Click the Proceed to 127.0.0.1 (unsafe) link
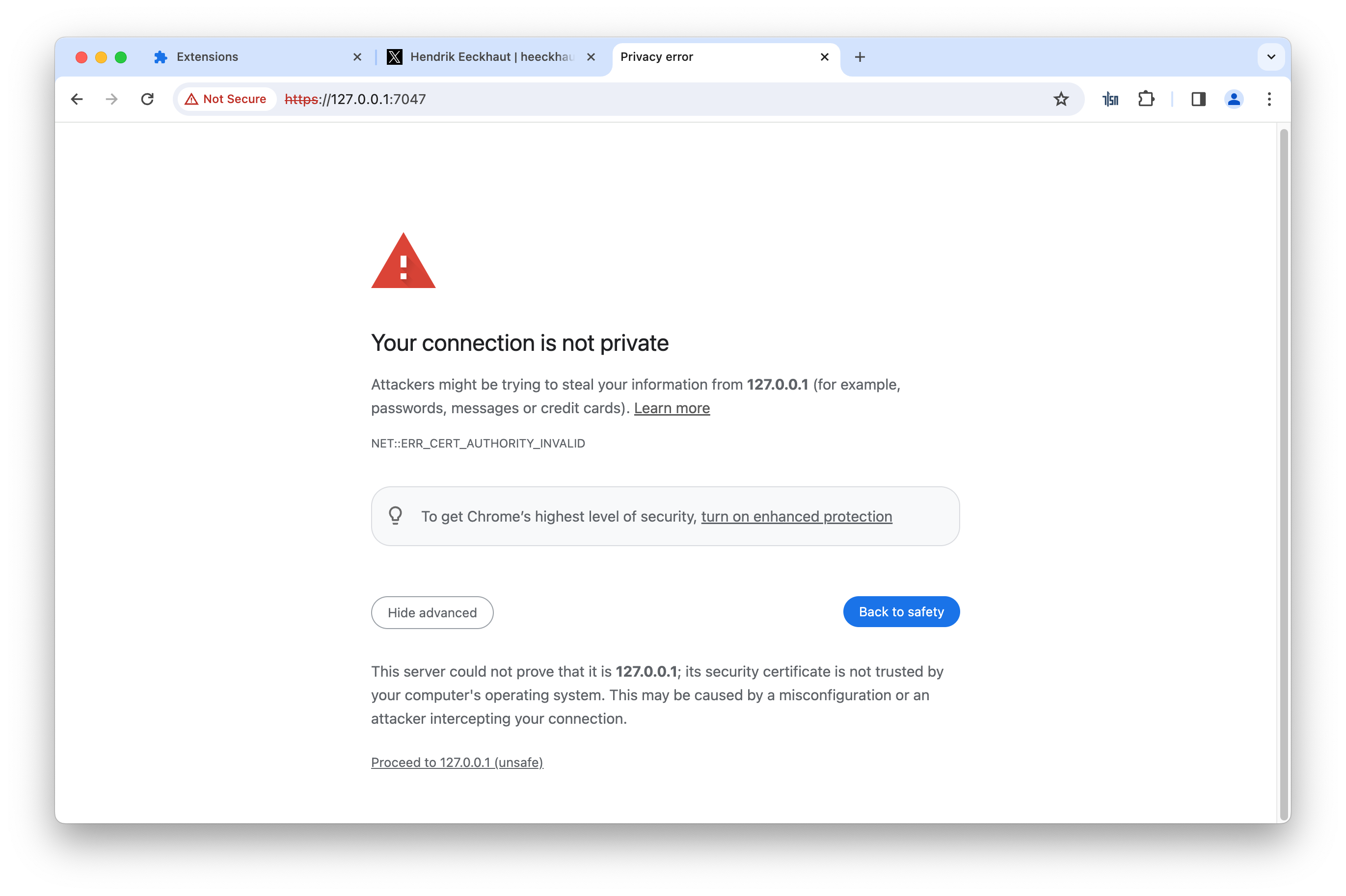 click(x=457, y=762)
